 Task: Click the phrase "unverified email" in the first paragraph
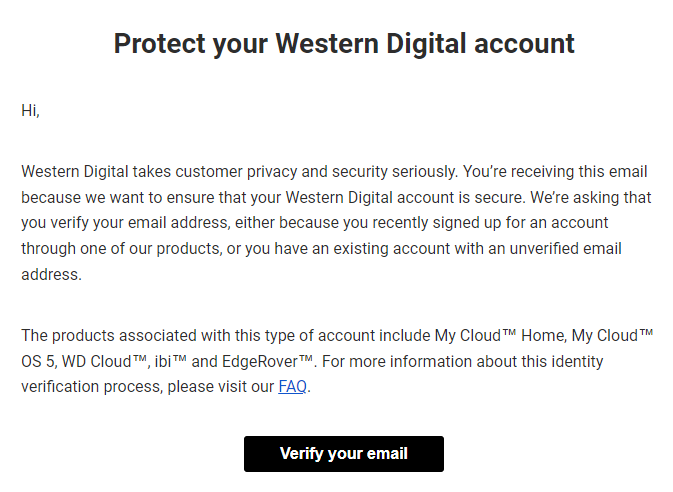(x=565, y=249)
